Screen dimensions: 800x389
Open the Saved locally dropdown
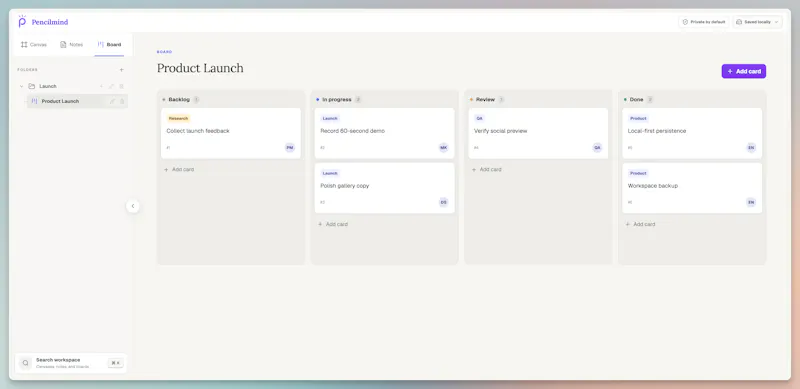coord(757,22)
